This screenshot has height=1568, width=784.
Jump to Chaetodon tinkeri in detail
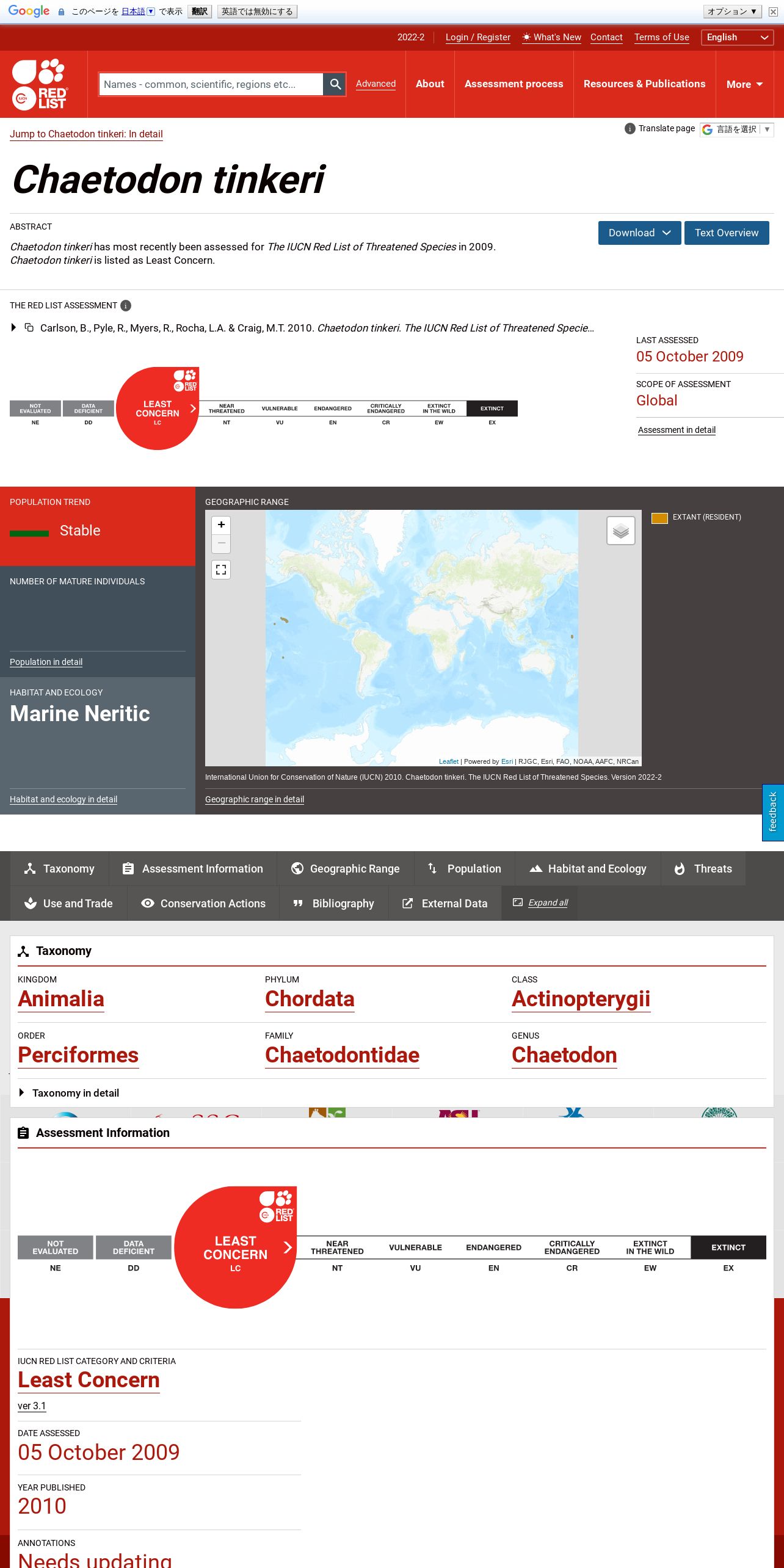tap(86, 134)
